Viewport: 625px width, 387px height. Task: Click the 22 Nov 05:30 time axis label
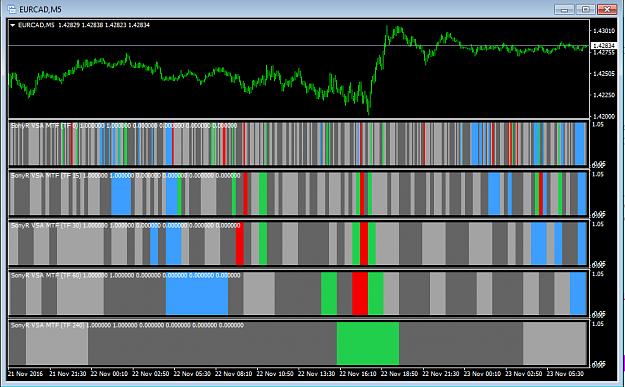click(192, 374)
